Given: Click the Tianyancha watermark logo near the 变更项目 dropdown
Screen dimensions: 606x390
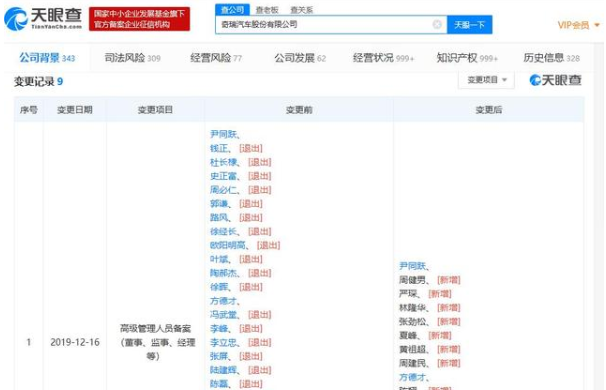Looking at the screenshot, I should [555, 80].
